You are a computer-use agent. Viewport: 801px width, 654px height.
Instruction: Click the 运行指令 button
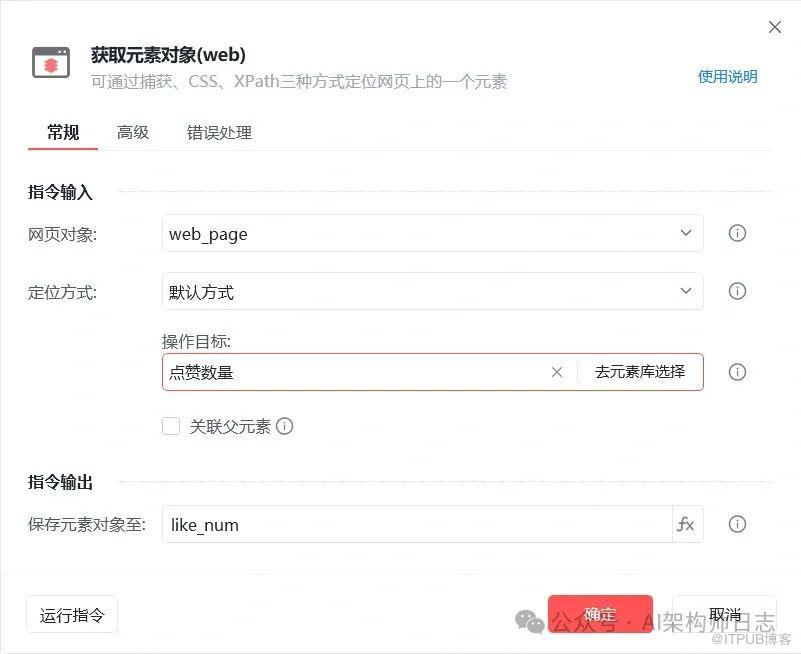click(72, 614)
